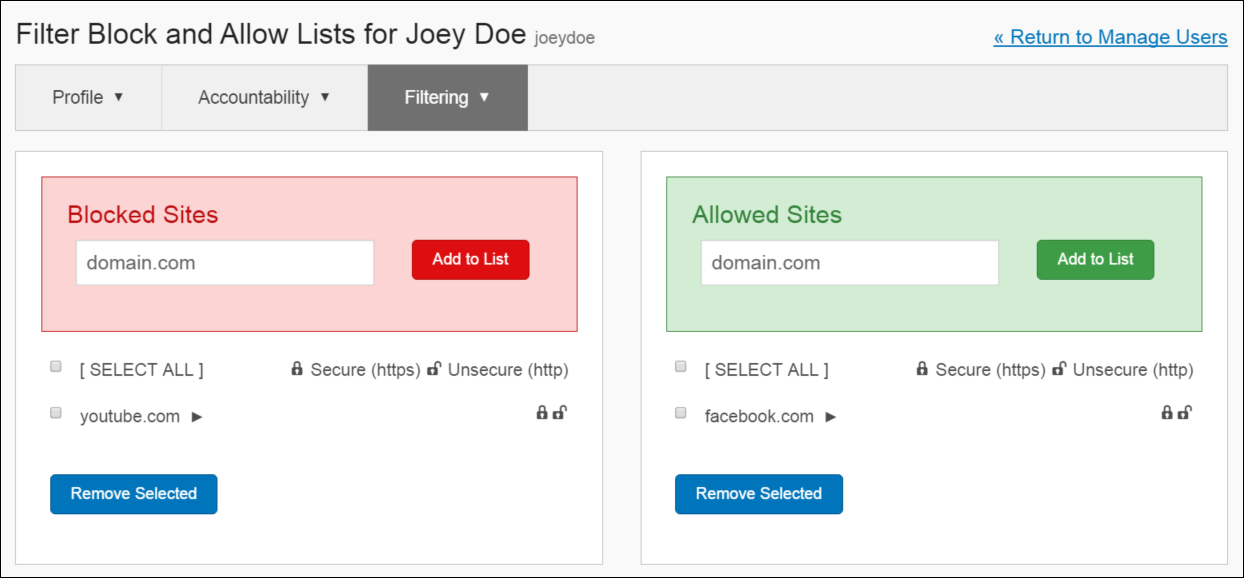Tick the facebook.com checkbox

(x=681, y=413)
